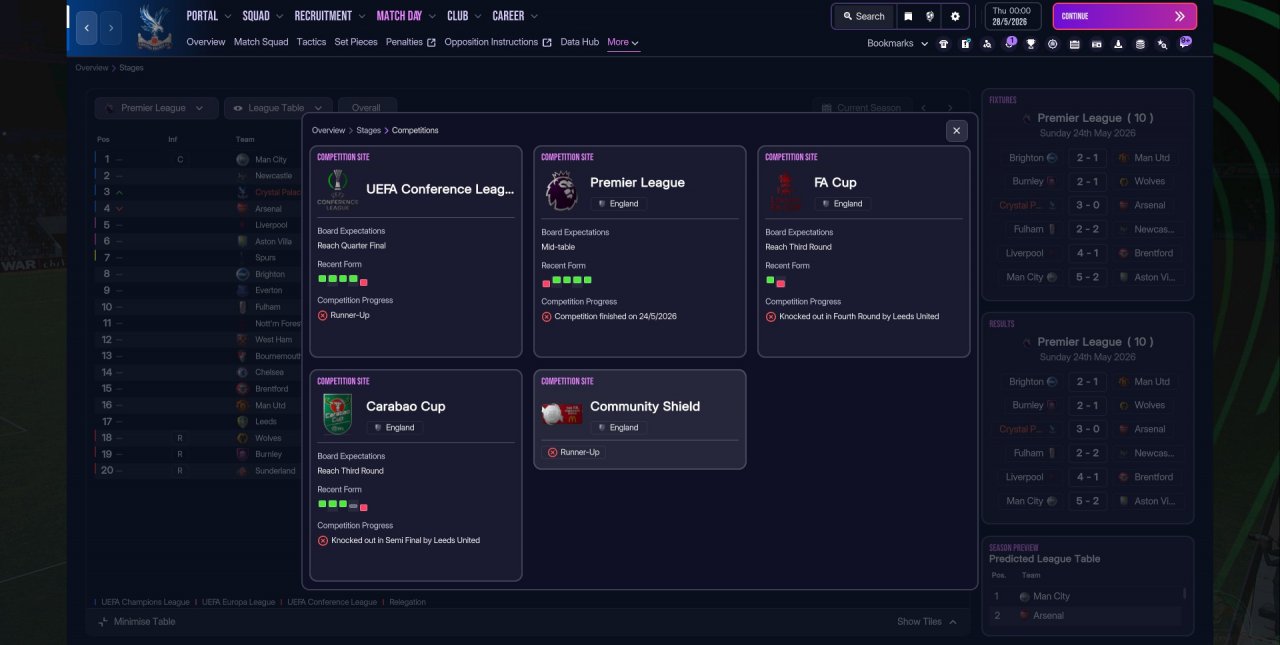This screenshot has width=1280, height=645.
Task: Open the trophy bookmark icon
Action: click(1031, 44)
